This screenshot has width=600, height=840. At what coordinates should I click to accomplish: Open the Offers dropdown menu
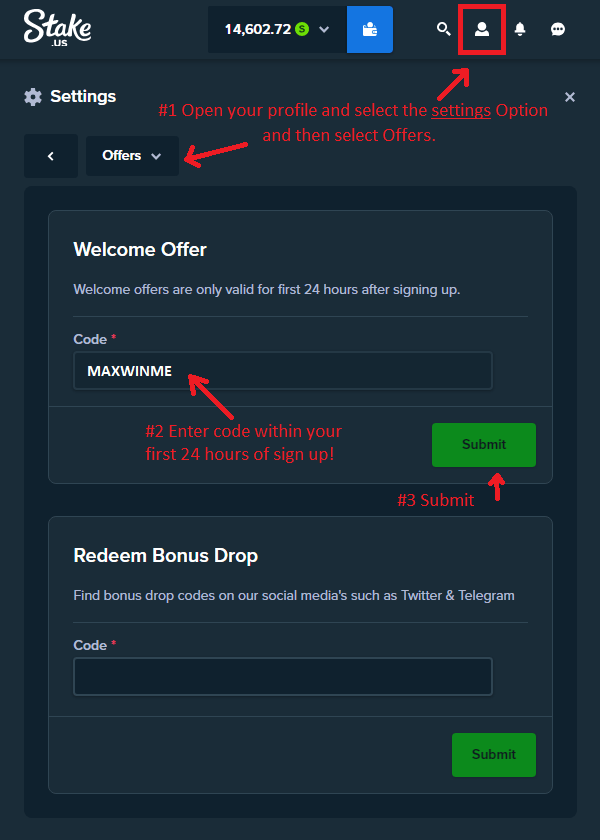(x=132, y=156)
